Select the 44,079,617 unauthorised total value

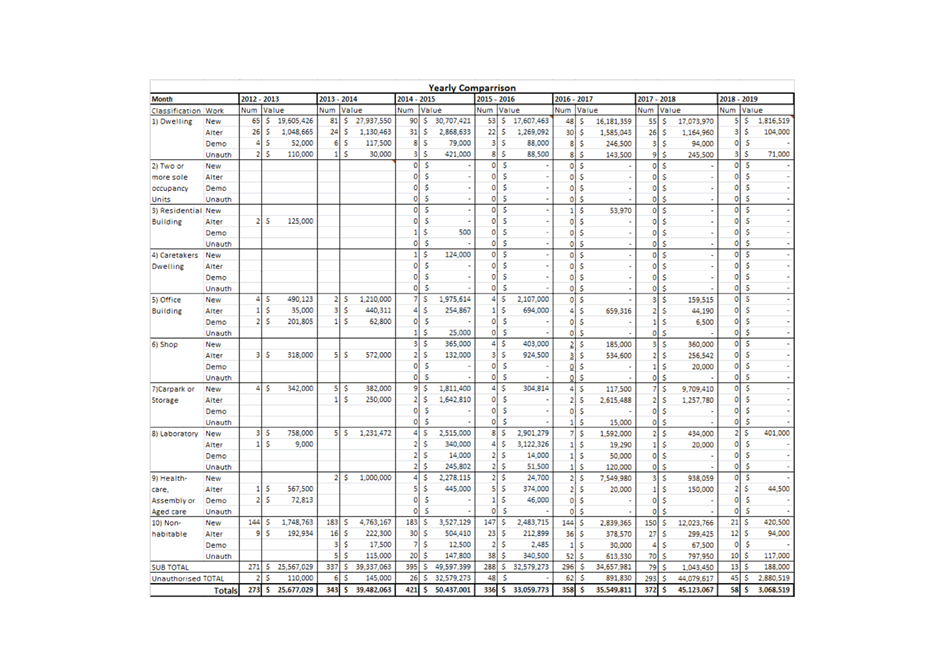pyautogui.click(x=696, y=578)
